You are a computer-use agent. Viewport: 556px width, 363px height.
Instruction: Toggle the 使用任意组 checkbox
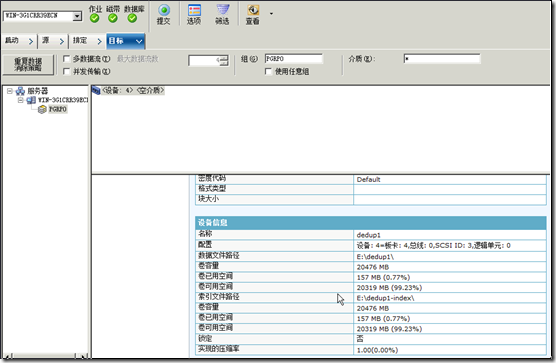pyautogui.click(x=268, y=71)
